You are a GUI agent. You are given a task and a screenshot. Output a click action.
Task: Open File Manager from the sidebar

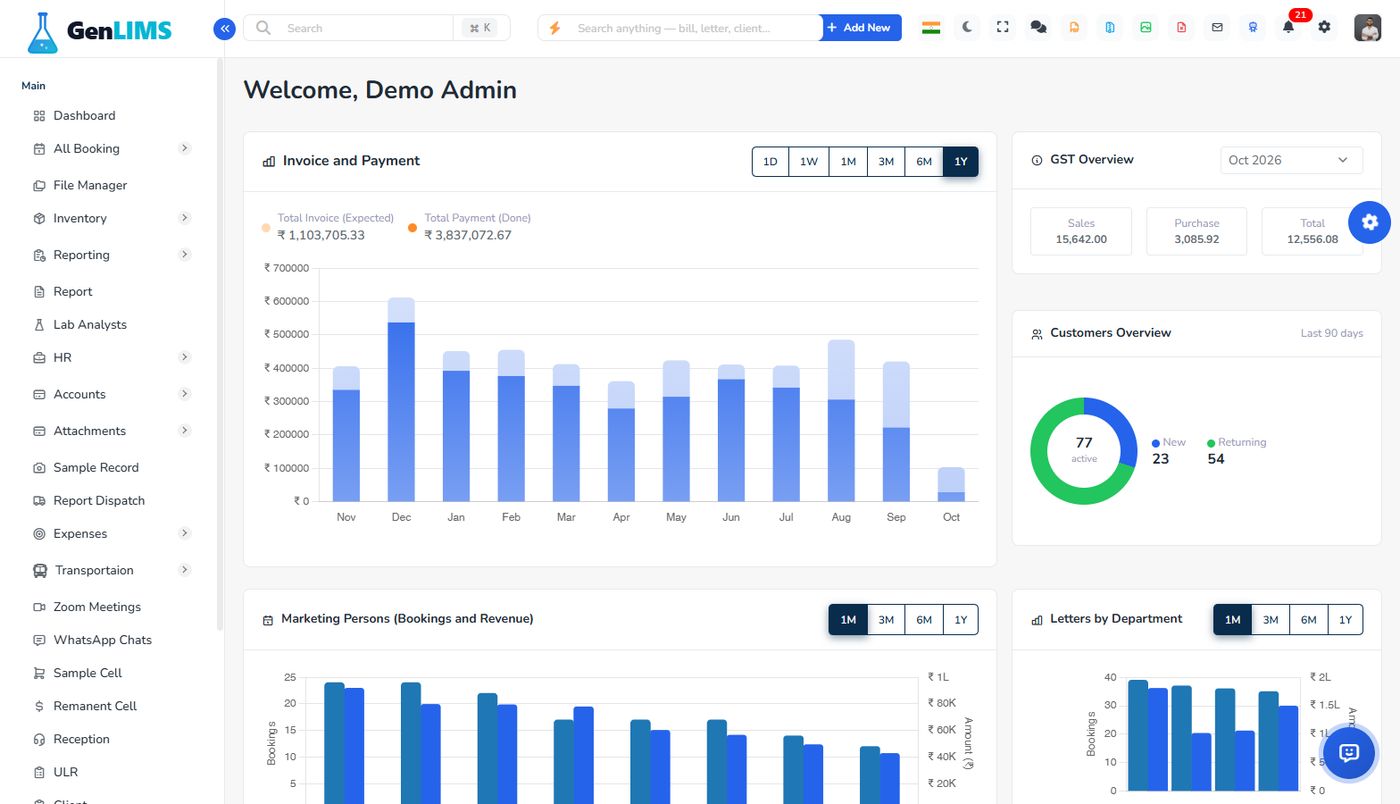pyautogui.click(x=90, y=185)
